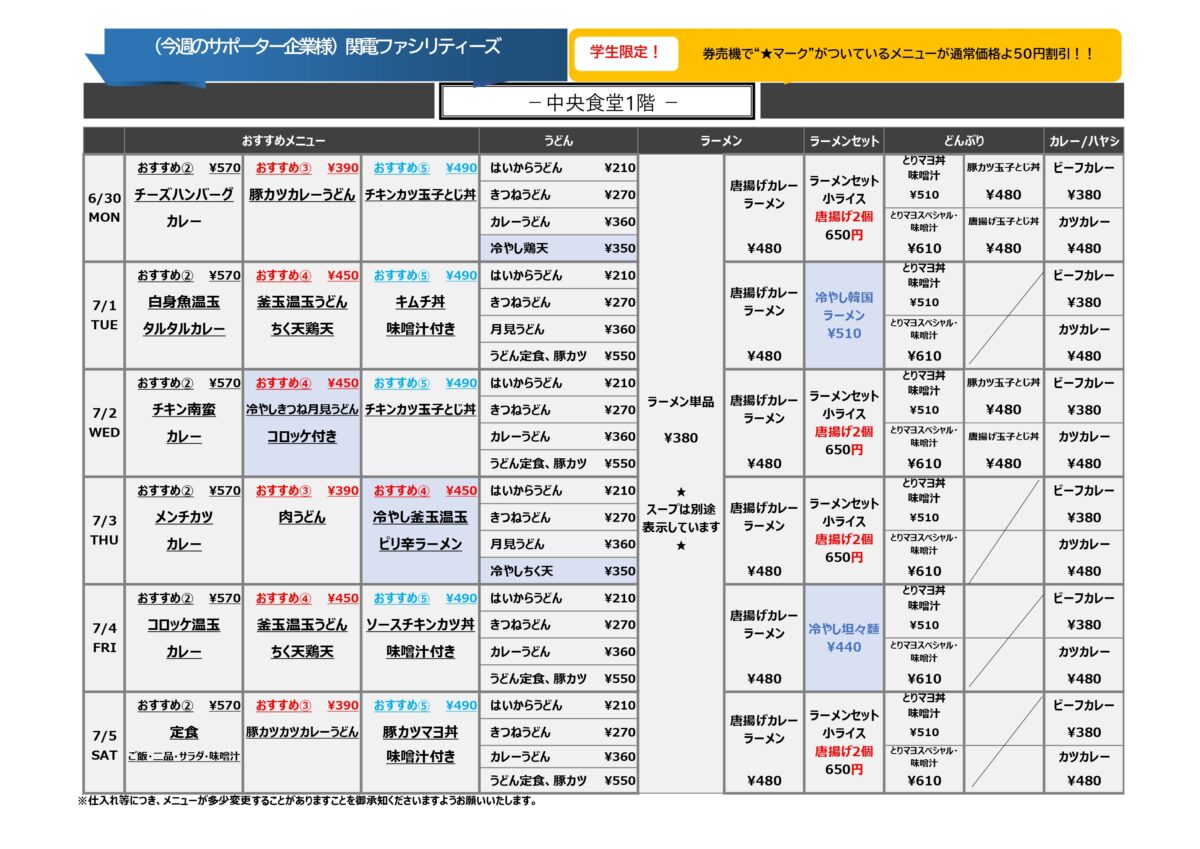Click チキンカツ玉子とじ丼 in Monday's row
Viewport: 1200px width, 849px height.
pyautogui.click(x=420, y=195)
